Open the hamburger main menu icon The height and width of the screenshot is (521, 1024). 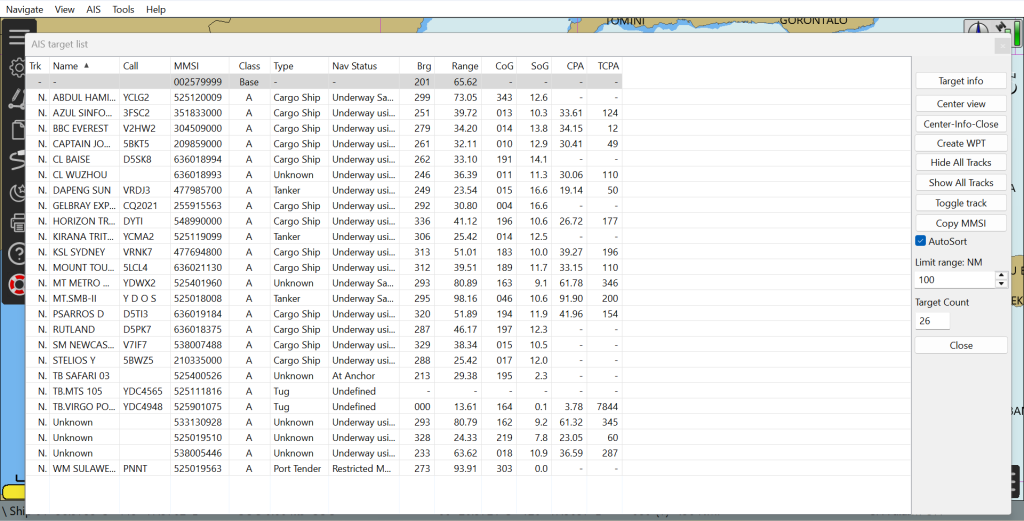tap(17, 38)
